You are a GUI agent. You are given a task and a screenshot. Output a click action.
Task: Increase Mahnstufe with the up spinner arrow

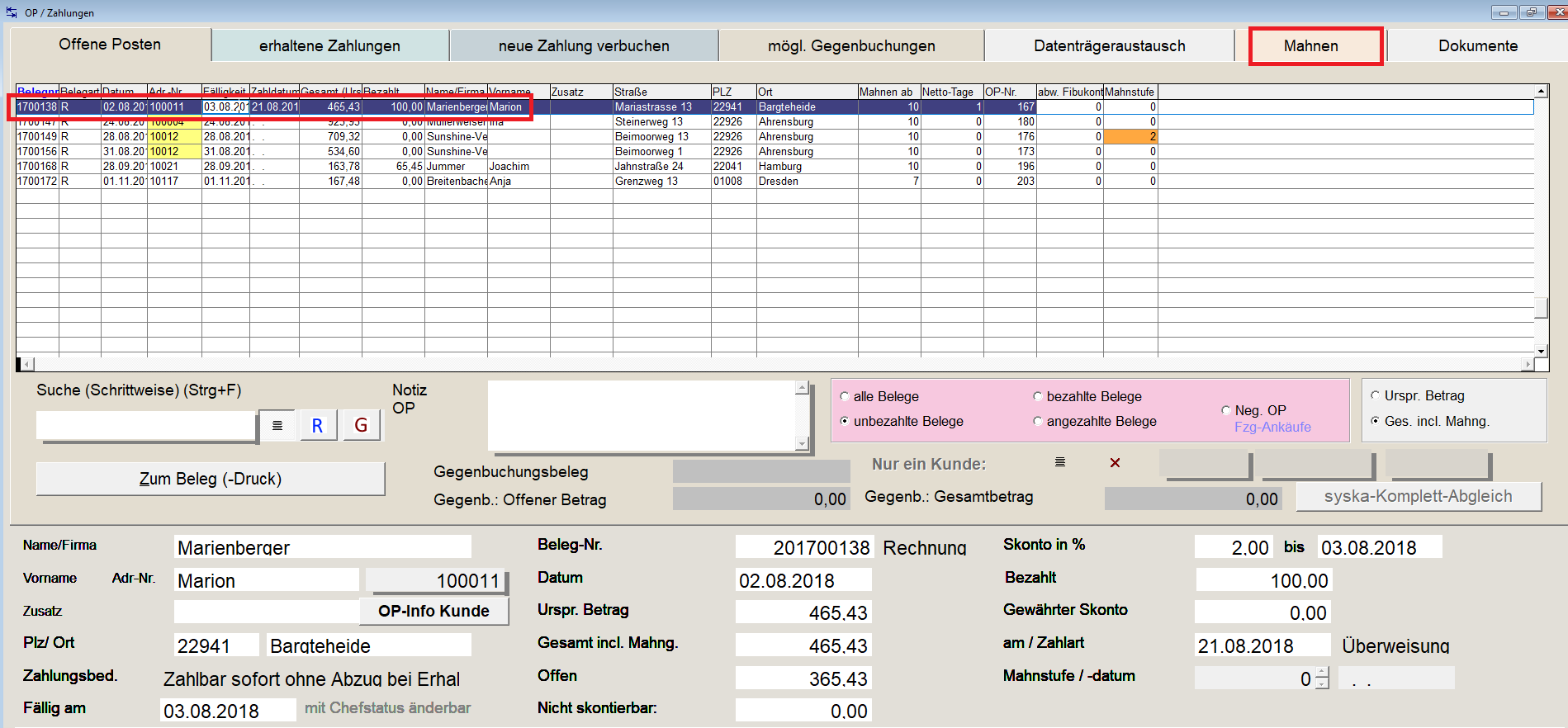click(x=1322, y=673)
